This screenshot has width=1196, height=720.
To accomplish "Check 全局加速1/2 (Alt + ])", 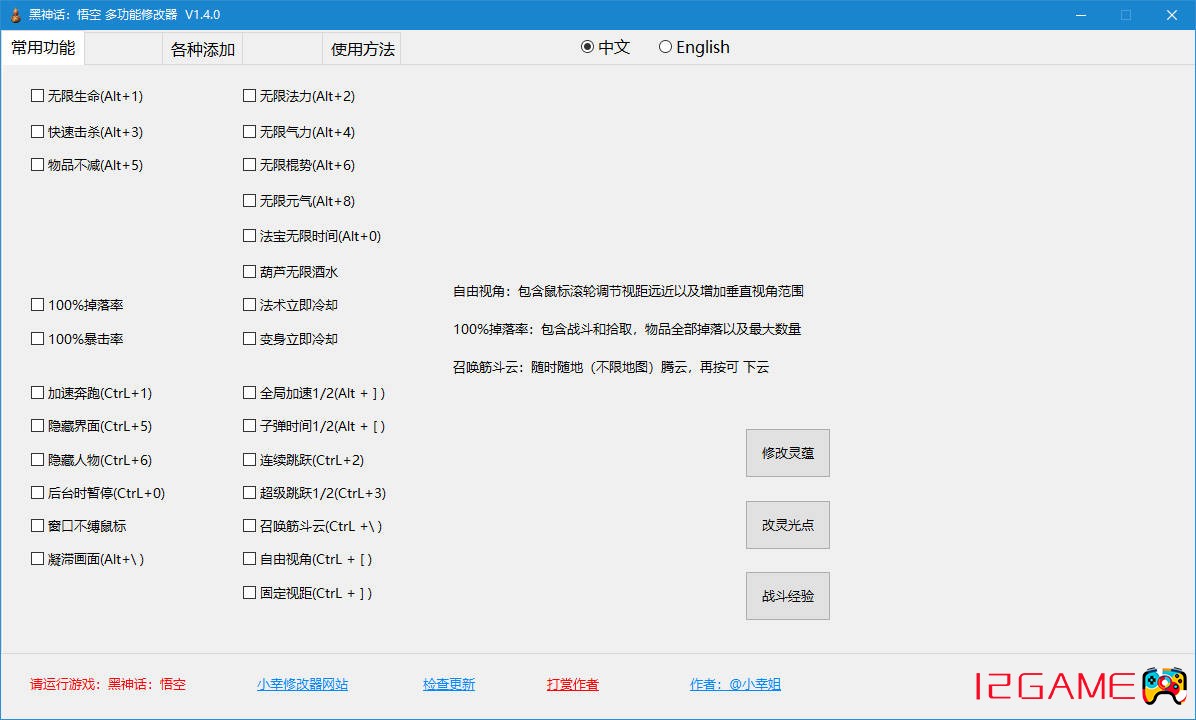I will (x=249, y=392).
